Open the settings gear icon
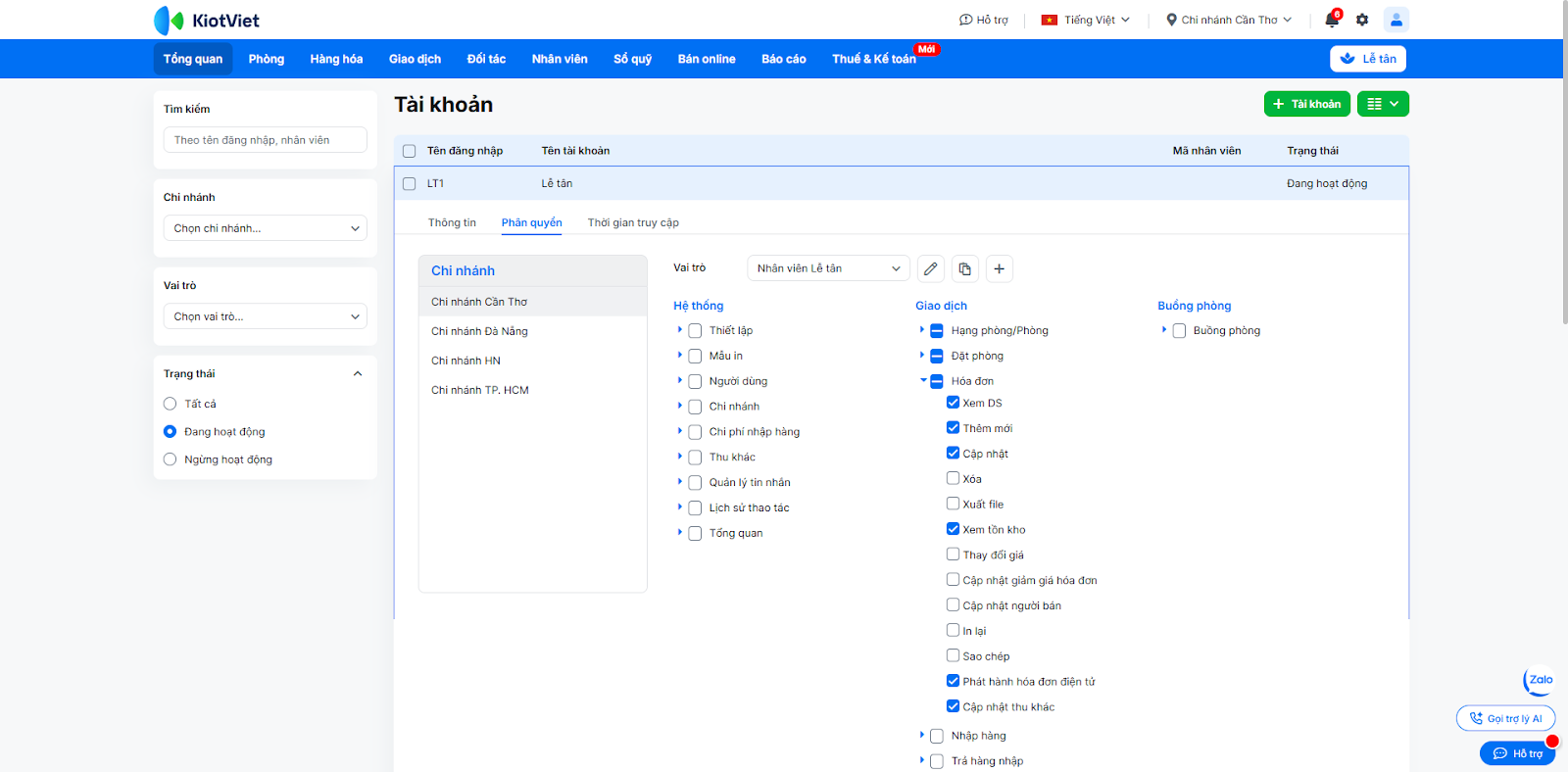Viewport: 1568px width, 772px height. [1362, 20]
